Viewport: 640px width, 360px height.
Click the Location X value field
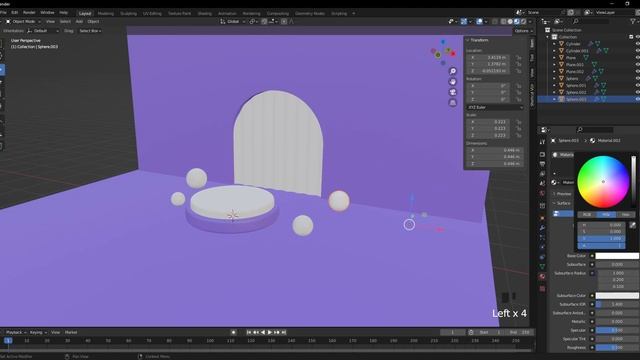(488, 58)
